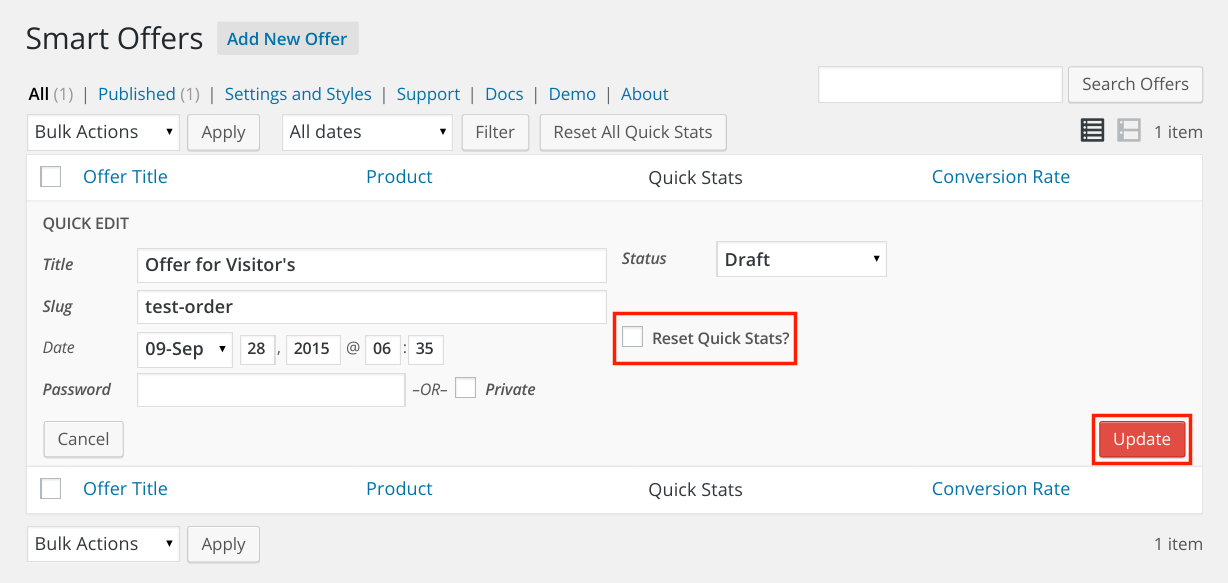Focus the Slug field containing test-order
This screenshot has width=1228, height=583.
tap(372, 307)
